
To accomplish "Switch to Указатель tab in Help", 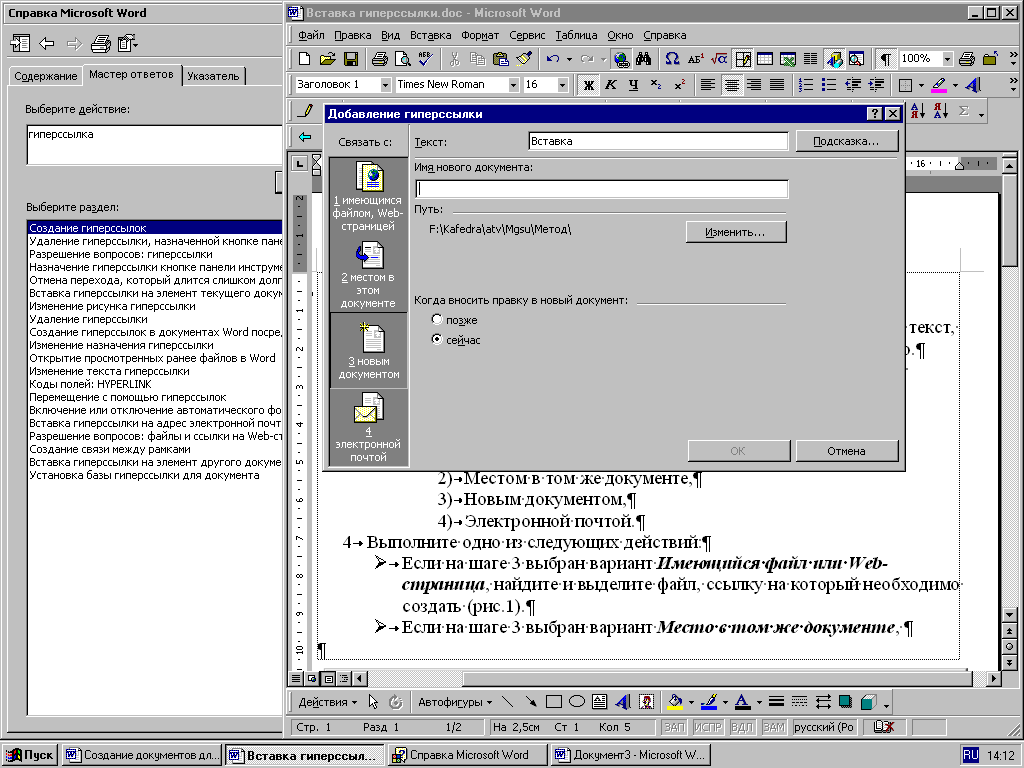I will tap(213, 76).
